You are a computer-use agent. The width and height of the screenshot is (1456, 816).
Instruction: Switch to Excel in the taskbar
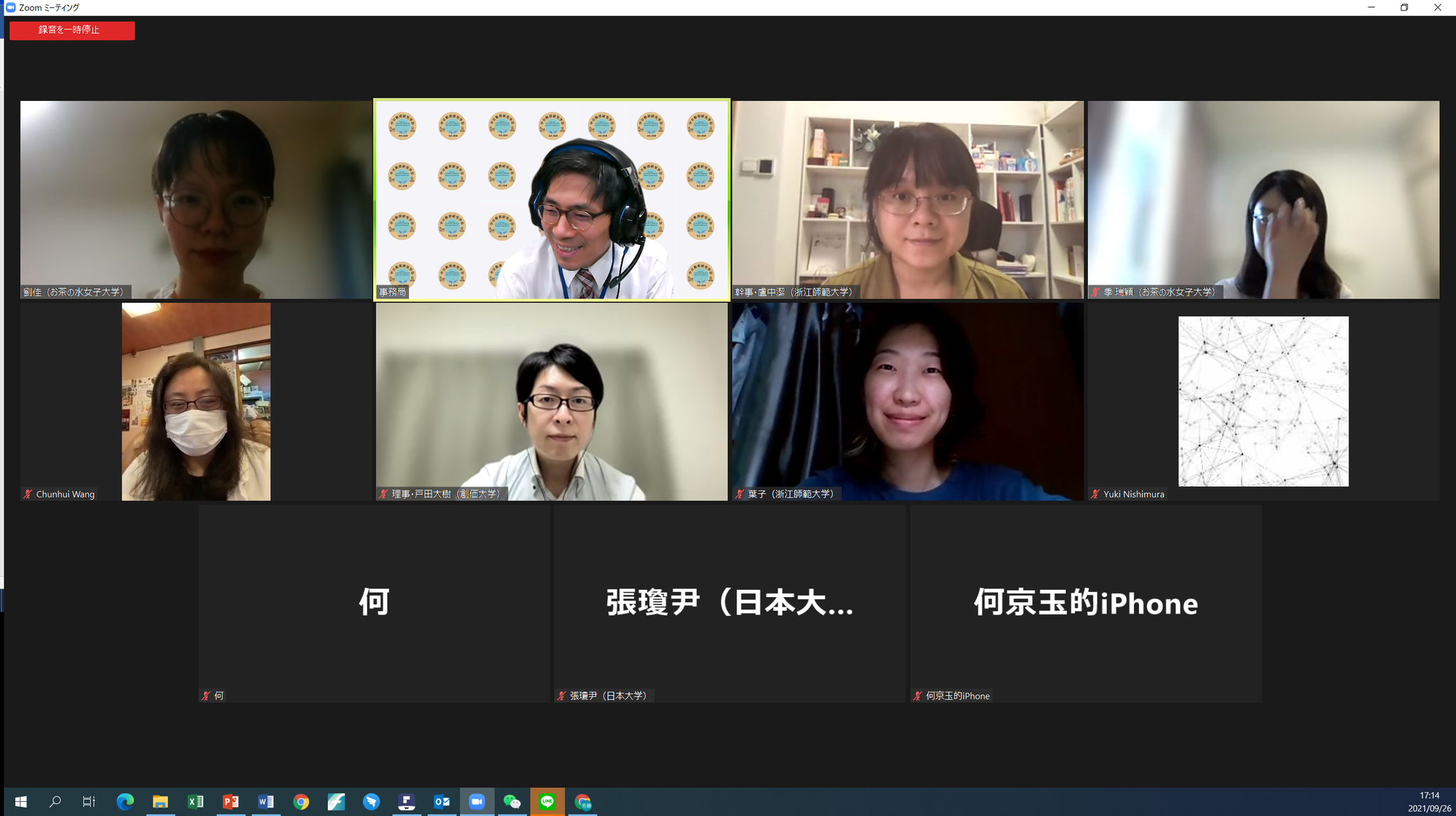click(196, 802)
